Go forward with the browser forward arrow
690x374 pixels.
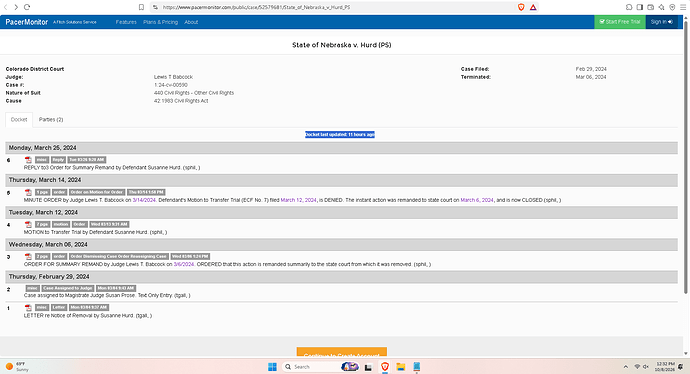click(16, 7)
